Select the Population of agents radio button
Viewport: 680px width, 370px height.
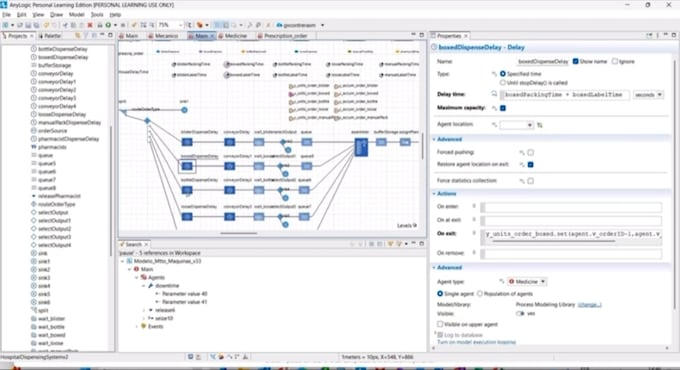[480, 294]
